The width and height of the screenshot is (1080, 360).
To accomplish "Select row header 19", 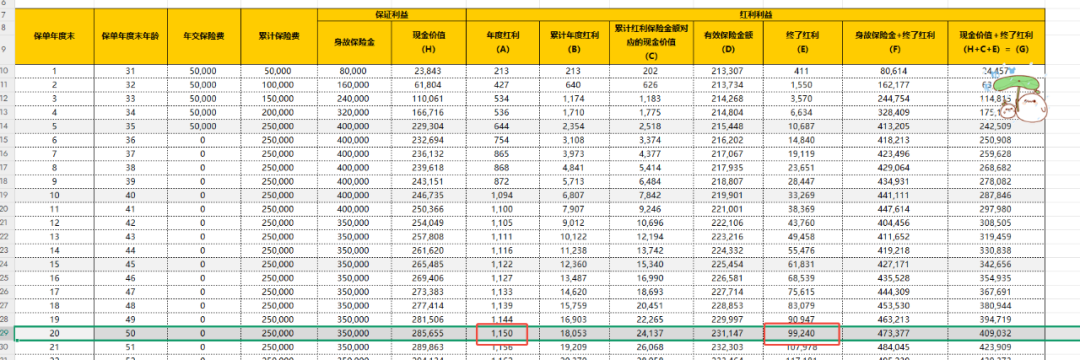I will [6, 195].
